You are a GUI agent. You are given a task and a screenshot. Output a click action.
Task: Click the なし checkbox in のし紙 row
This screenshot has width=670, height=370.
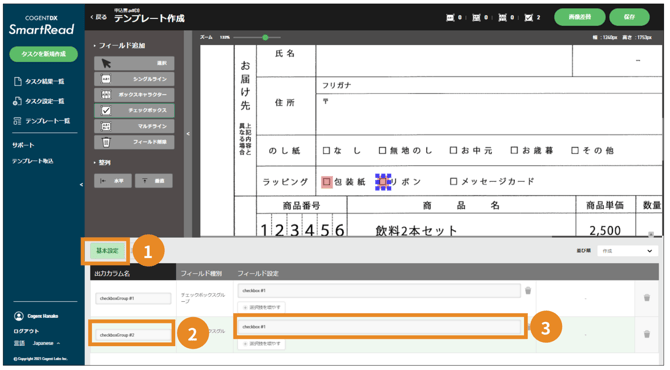(326, 150)
